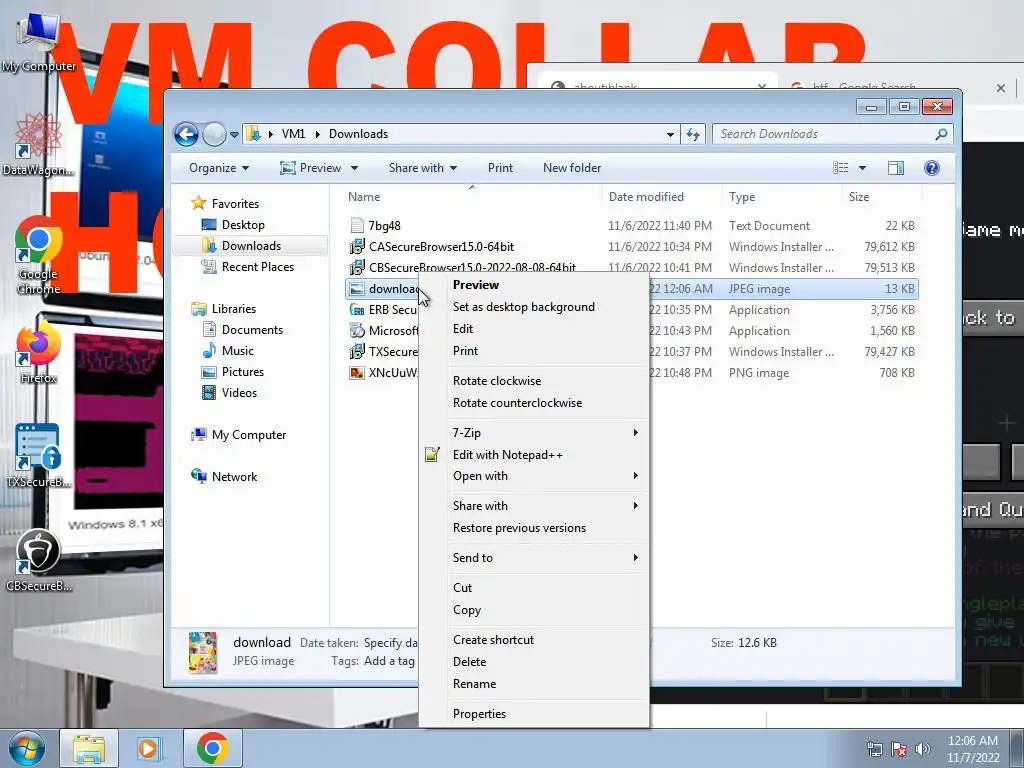Choose Set as desktop background

pyautogui.click(x=524, y=307)
